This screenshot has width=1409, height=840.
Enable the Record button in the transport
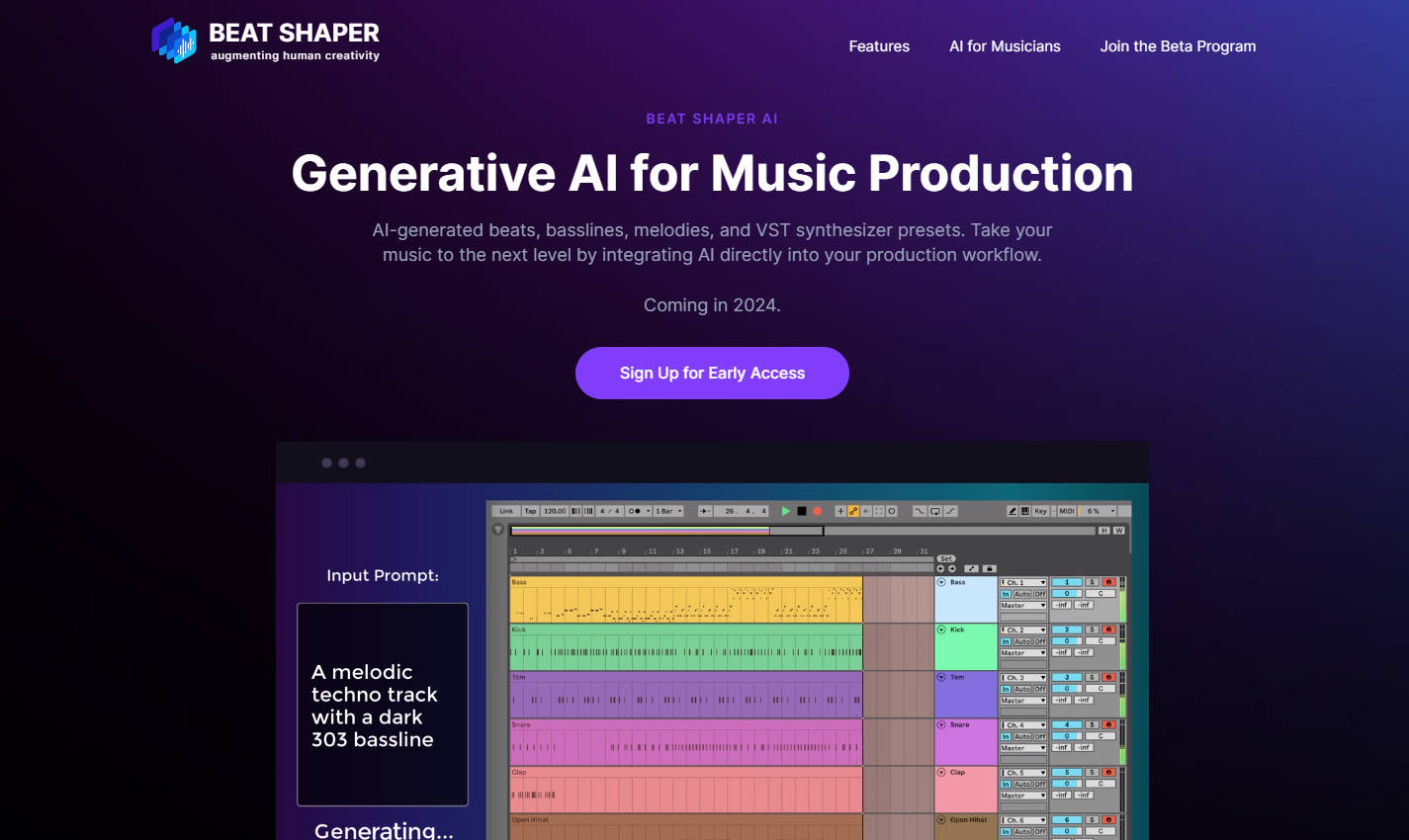(819, 511)
